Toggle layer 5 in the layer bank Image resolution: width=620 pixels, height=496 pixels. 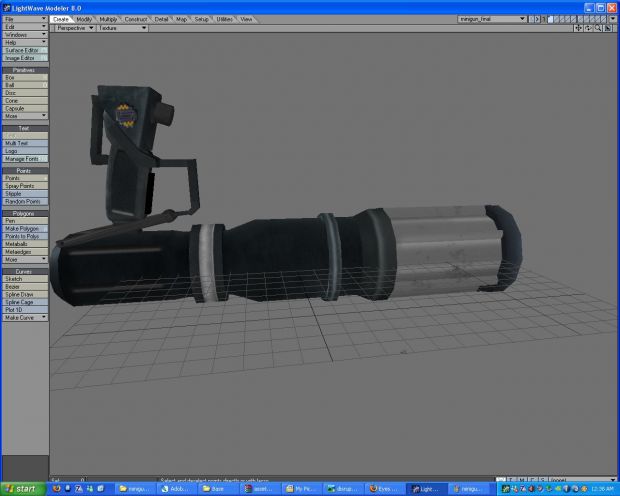click(575, 19)
